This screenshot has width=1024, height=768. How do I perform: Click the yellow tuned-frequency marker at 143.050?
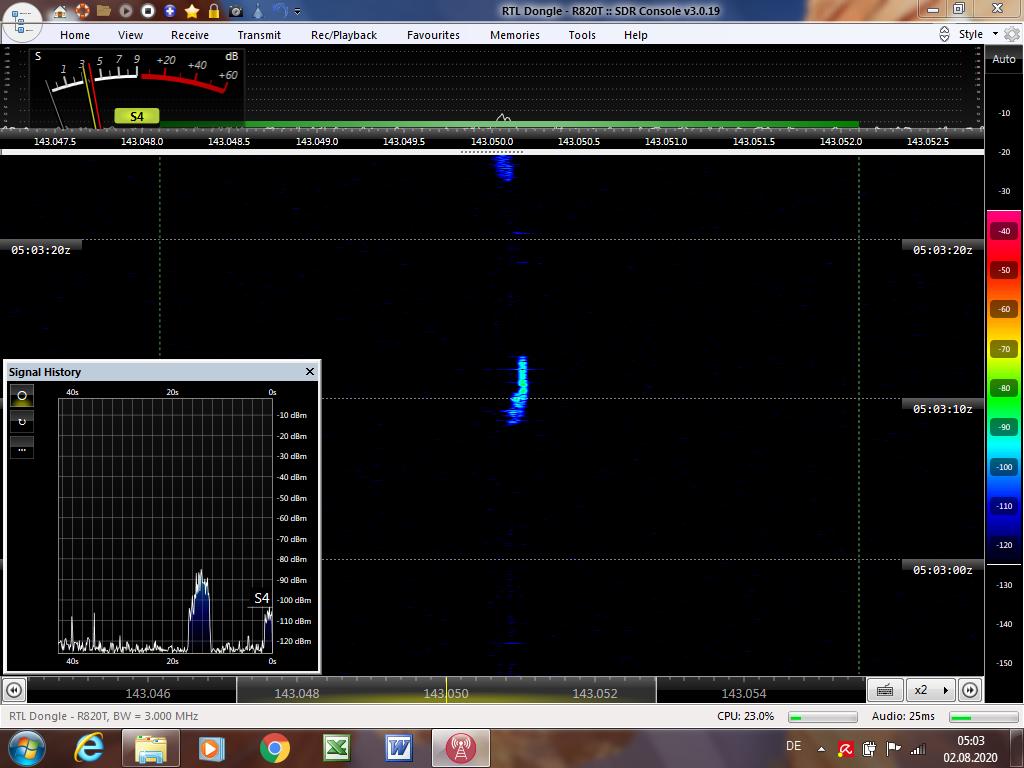pyautogui.click(x=446, y=690)
